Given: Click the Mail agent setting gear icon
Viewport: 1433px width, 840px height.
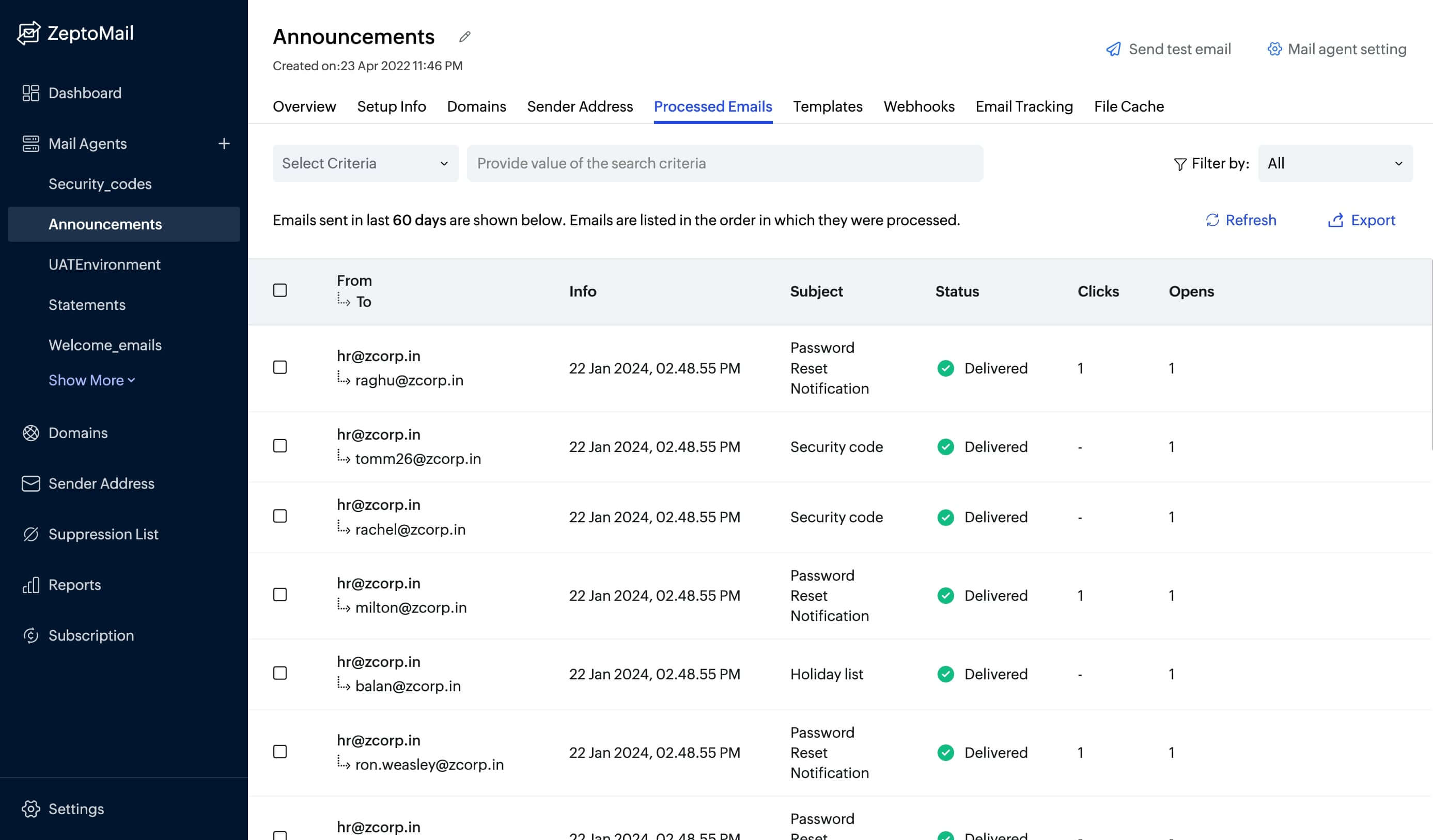Looking at the screenshot, I should click(1274, 49).
